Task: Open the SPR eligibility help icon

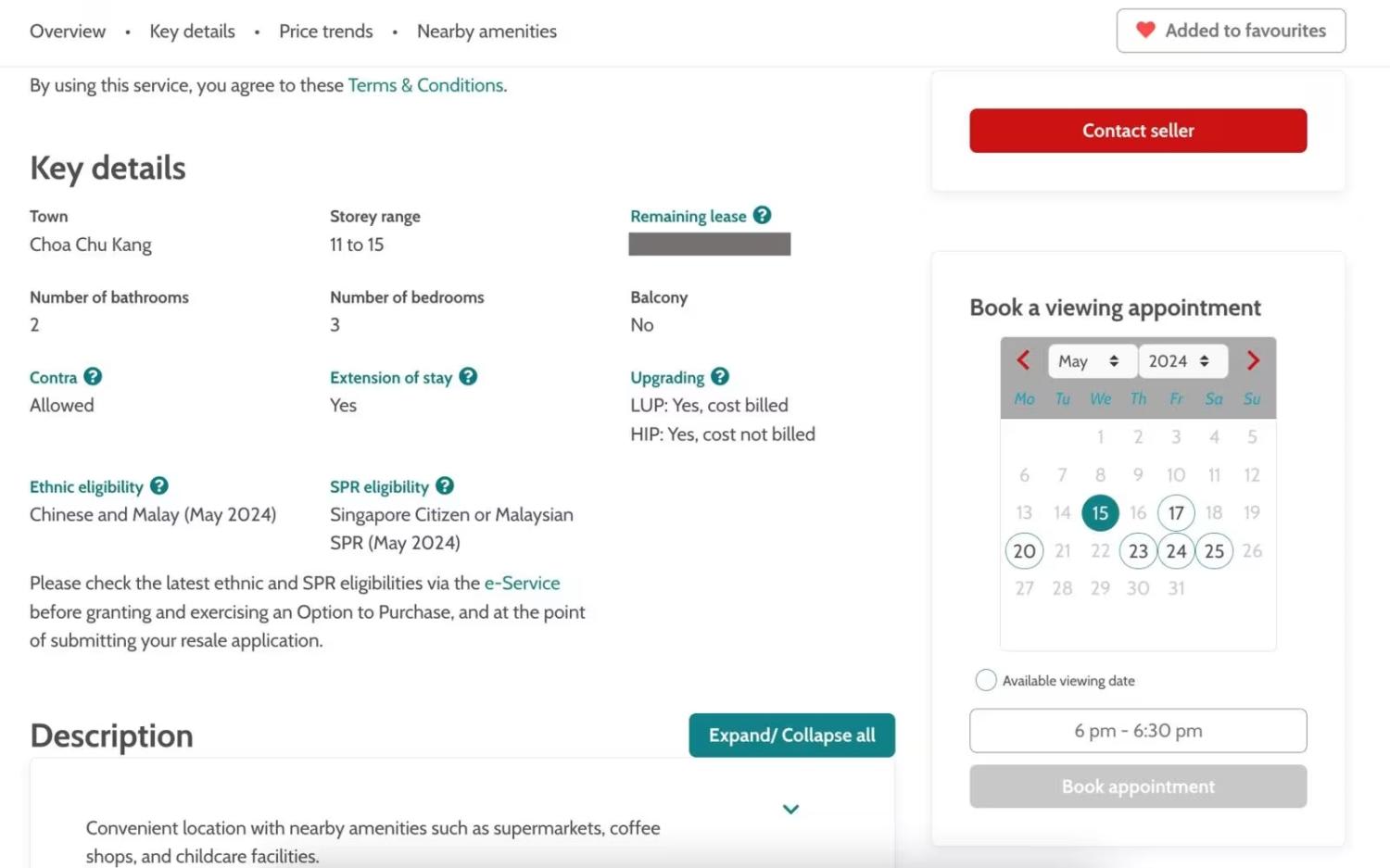Action: pyautogui.click(x=445, y=485)
